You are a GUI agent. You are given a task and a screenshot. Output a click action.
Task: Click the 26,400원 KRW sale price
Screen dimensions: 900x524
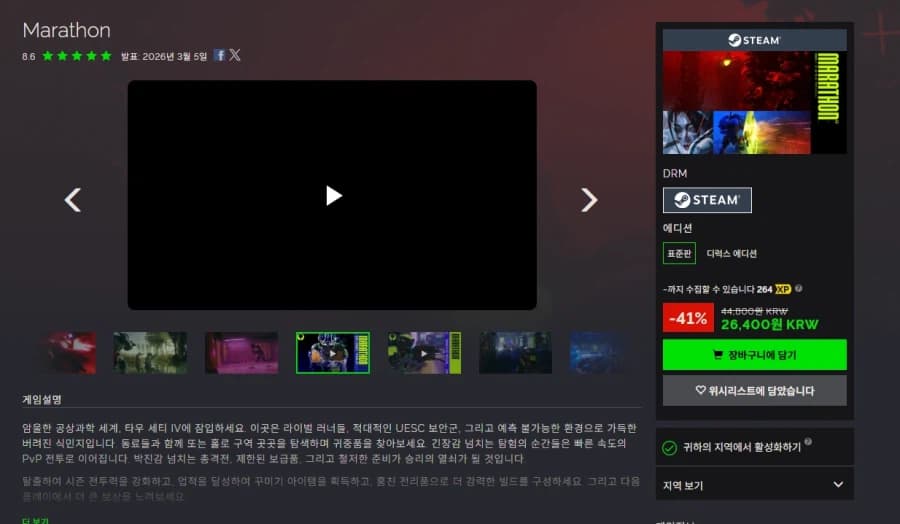769,324
